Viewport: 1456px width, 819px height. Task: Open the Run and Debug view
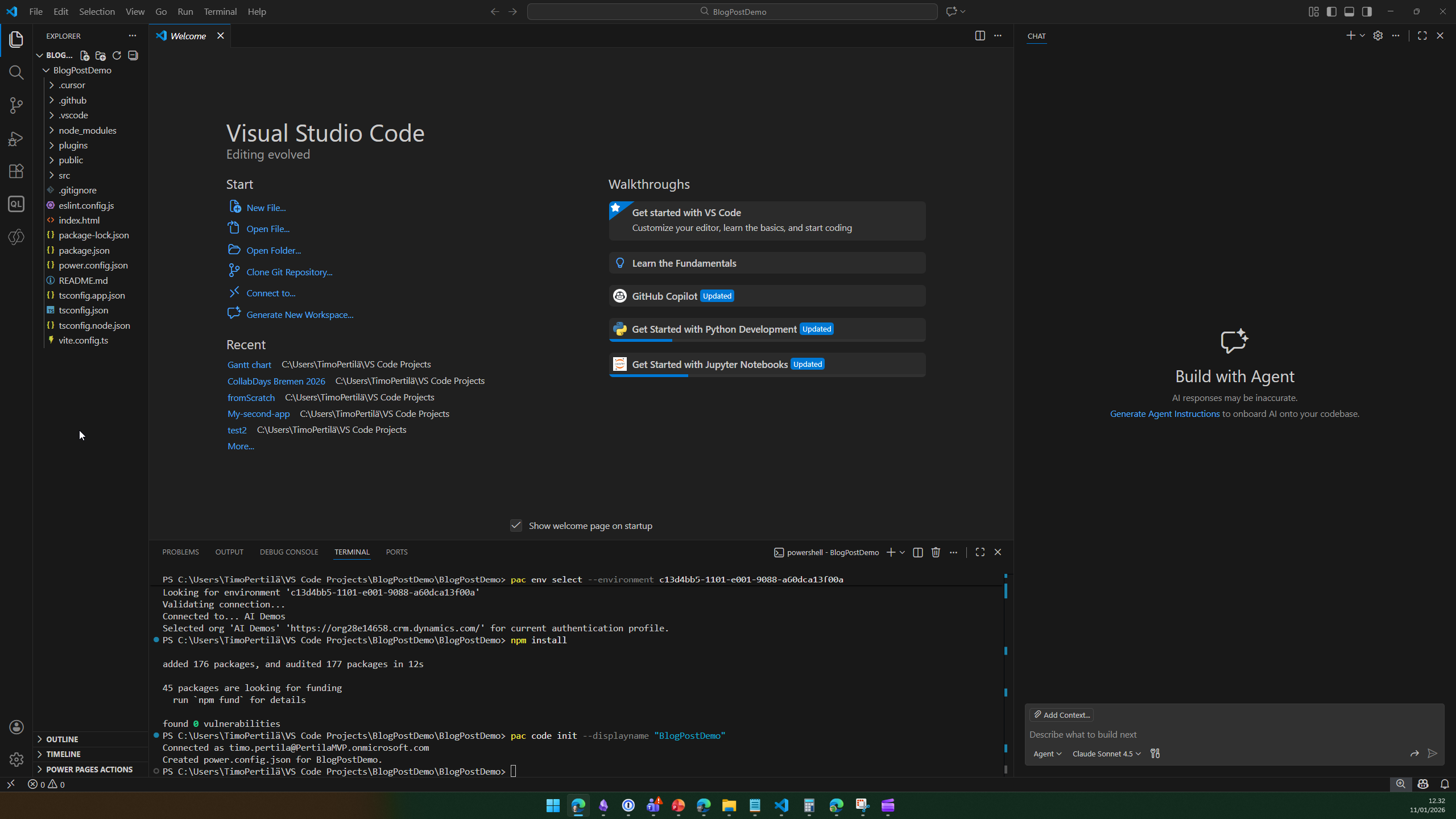click(x=16, y=139)
